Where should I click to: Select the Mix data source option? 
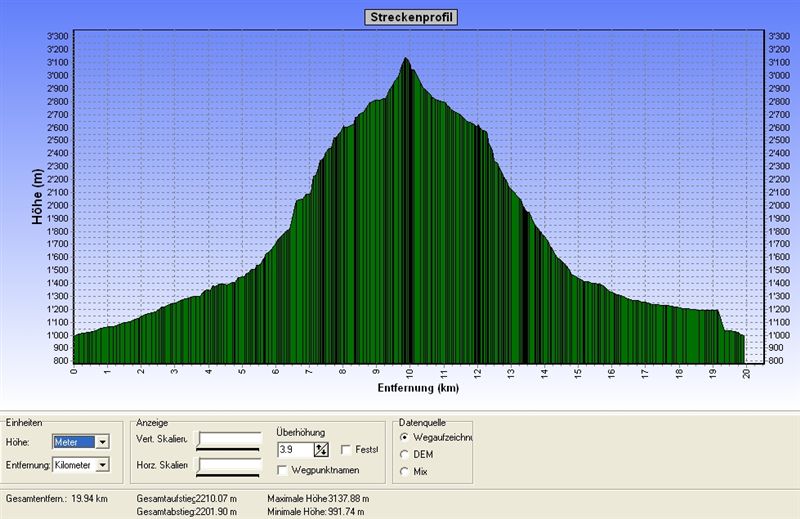404,471
